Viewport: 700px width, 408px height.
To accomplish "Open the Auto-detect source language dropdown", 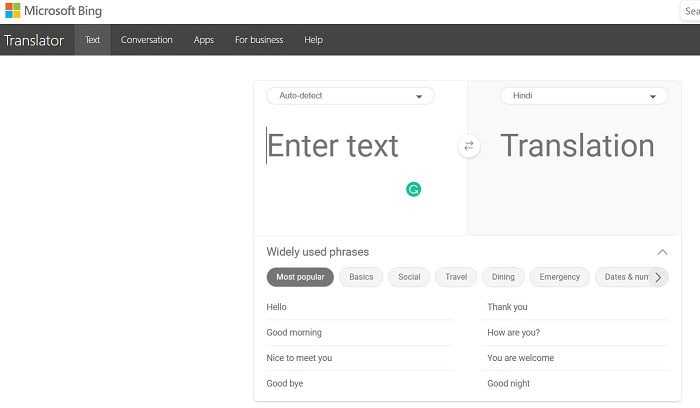I will click(x=350, y=96).
